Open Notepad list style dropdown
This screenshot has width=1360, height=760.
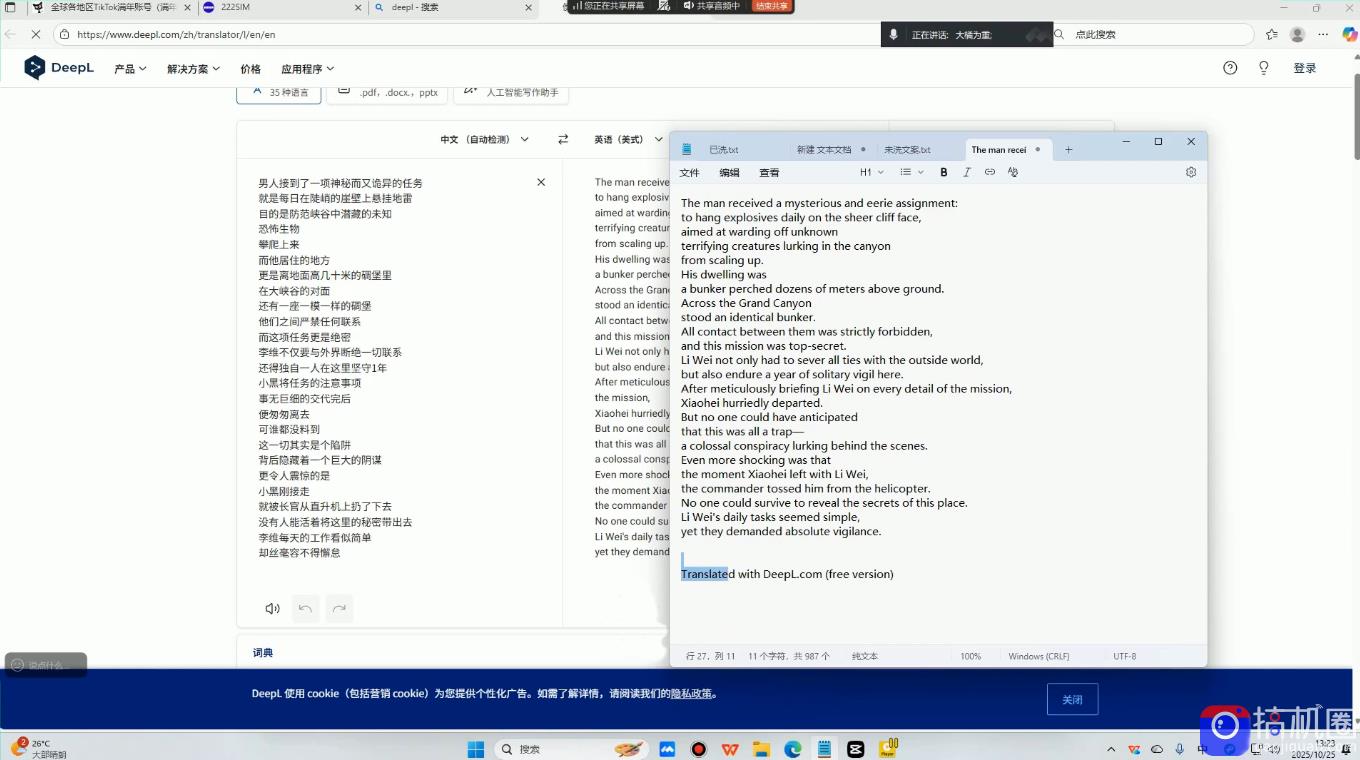pyautogui.click(x=910, y=172)
